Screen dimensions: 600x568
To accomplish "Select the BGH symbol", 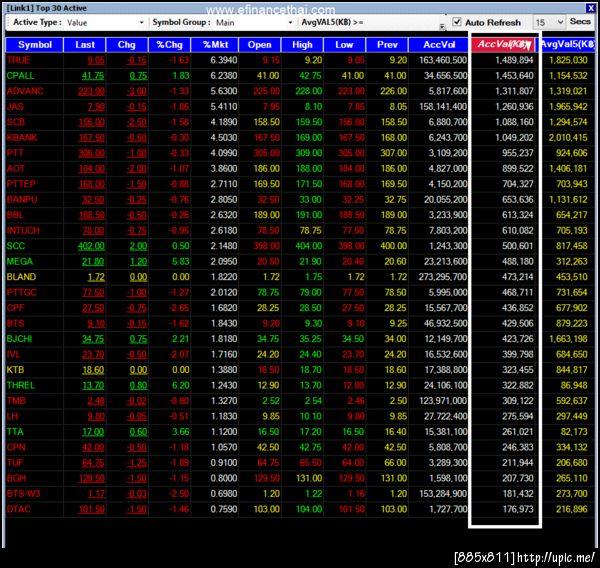I will [x=16, y=478].
